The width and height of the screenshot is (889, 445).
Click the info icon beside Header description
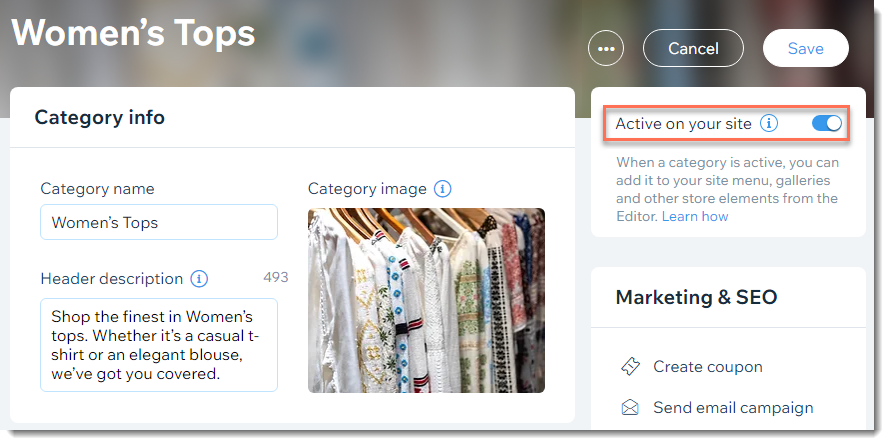199,279
